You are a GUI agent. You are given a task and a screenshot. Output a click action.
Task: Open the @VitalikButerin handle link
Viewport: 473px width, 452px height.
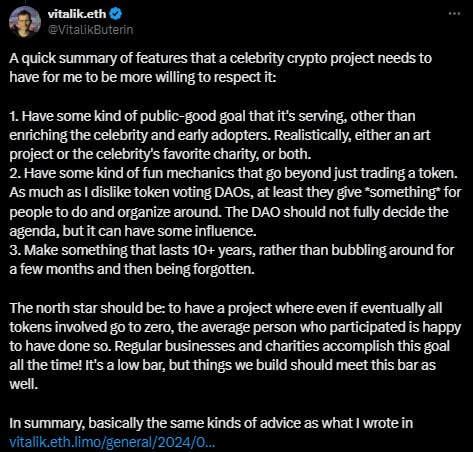pos(91,30)
